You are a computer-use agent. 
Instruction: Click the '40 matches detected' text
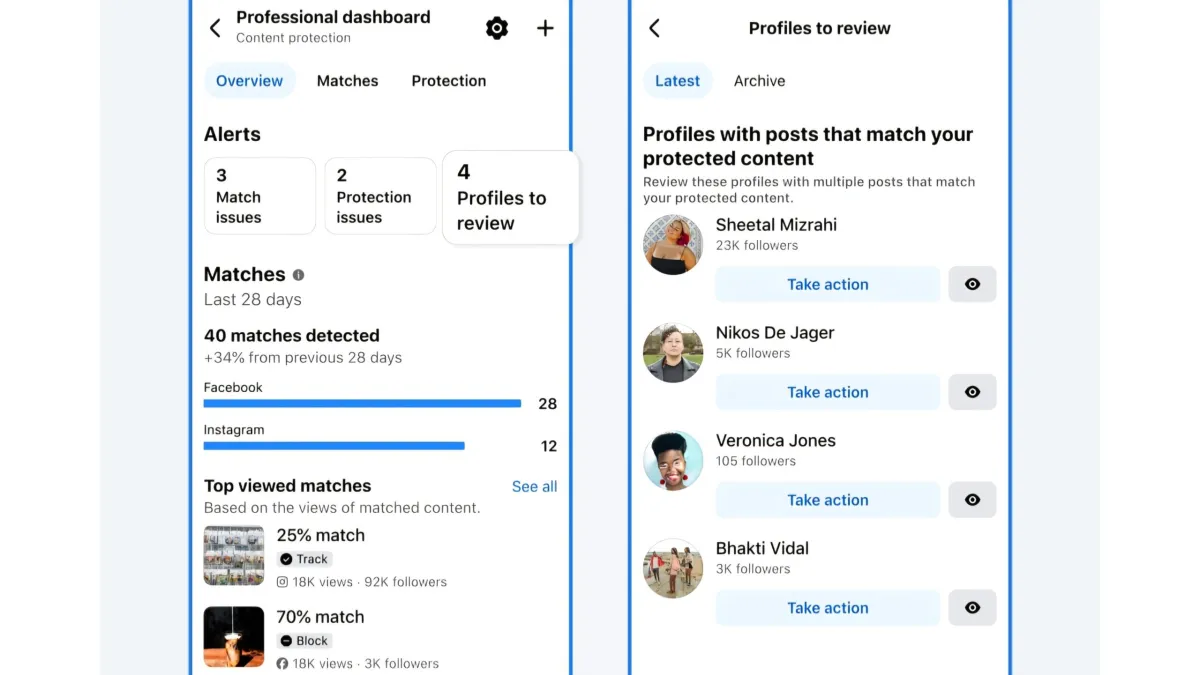coord(292,336)
